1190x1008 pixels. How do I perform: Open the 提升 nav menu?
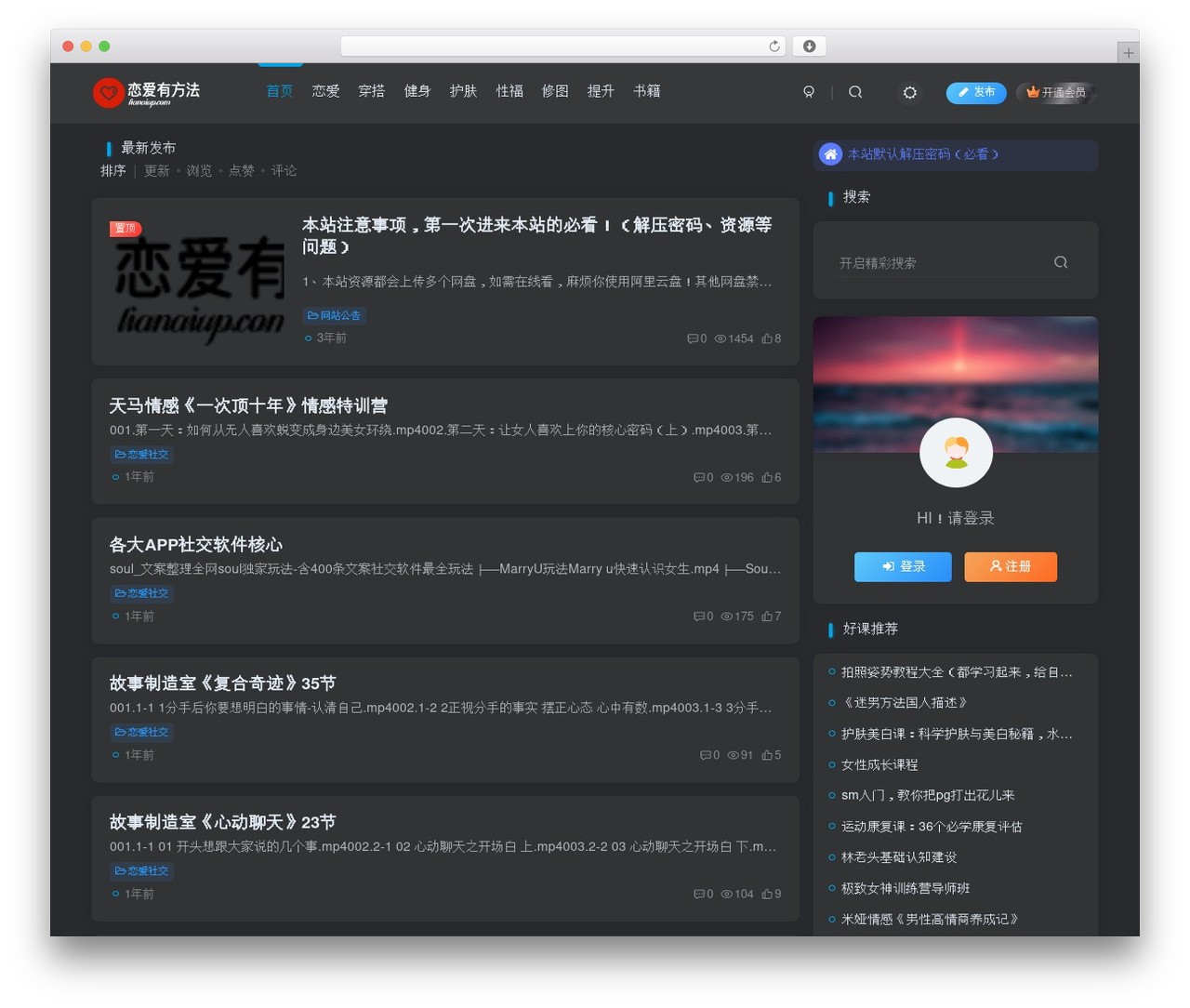click(x=601, y=91)
